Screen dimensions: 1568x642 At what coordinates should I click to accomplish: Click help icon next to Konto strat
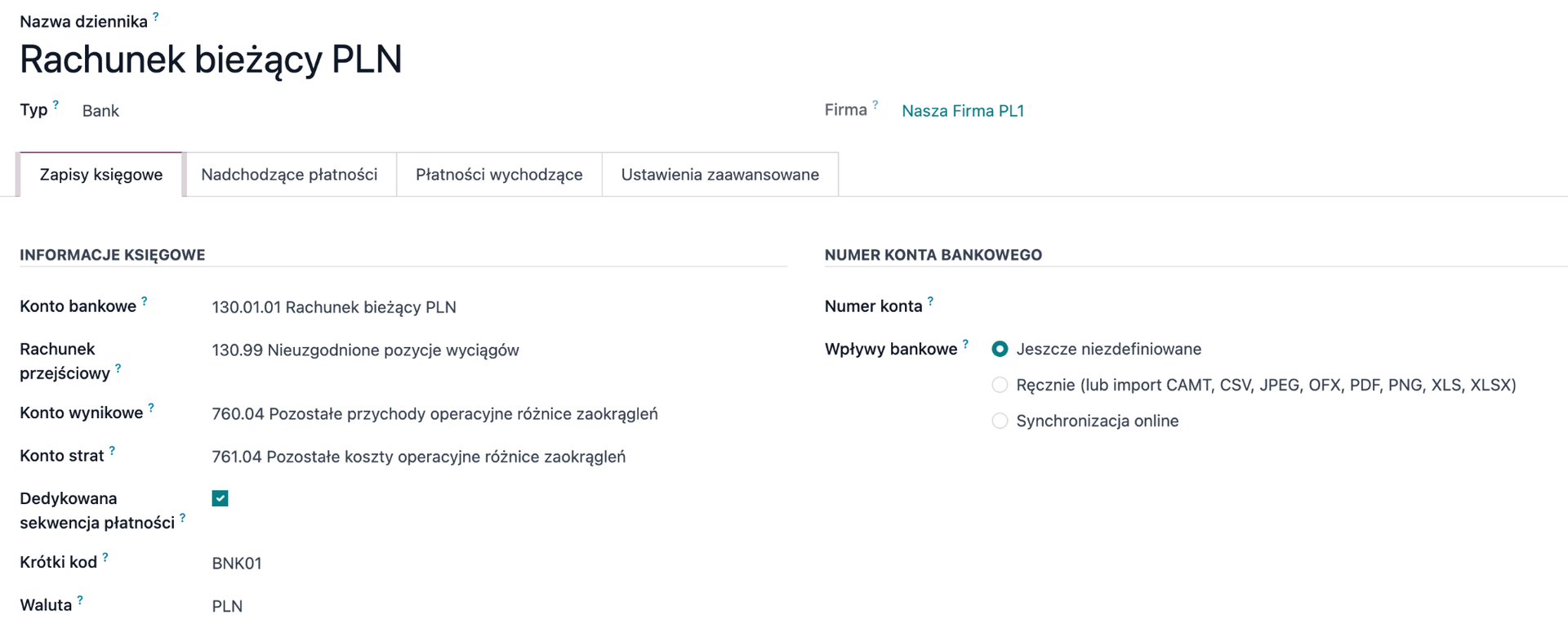click(x=112, y=451)
